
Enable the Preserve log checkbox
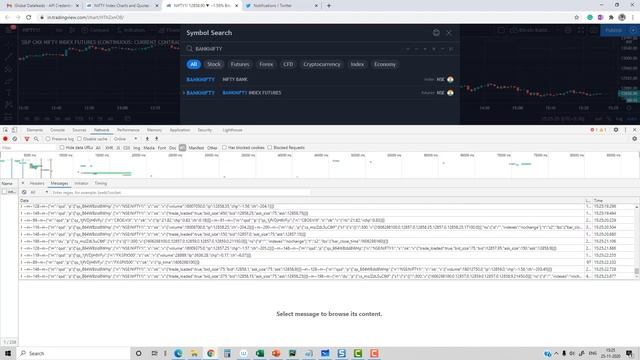[x=48, y=139]
